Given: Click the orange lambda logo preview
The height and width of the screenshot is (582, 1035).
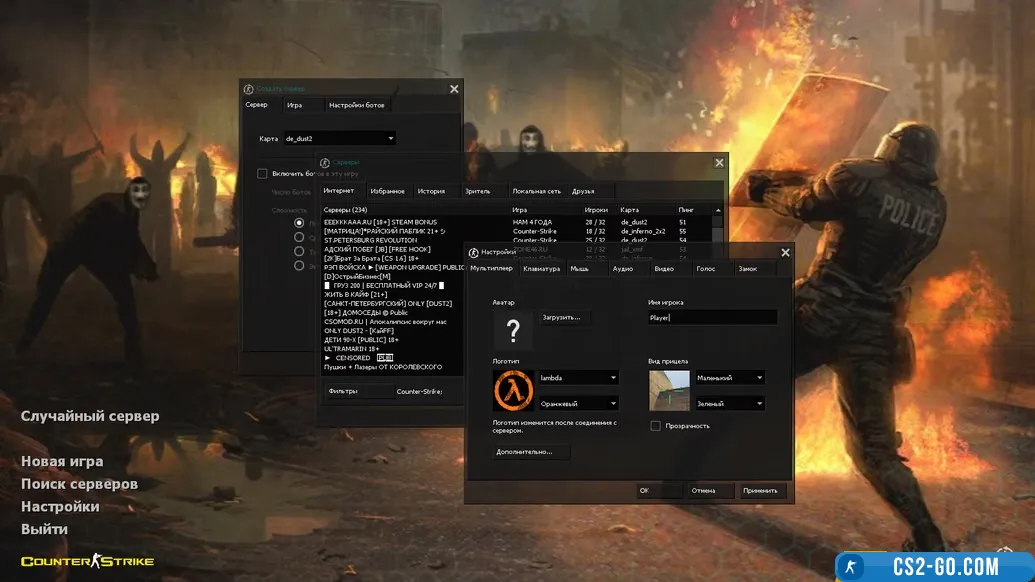Looking at the screenshot, I should pyautogui.click(x=513, y=390).
